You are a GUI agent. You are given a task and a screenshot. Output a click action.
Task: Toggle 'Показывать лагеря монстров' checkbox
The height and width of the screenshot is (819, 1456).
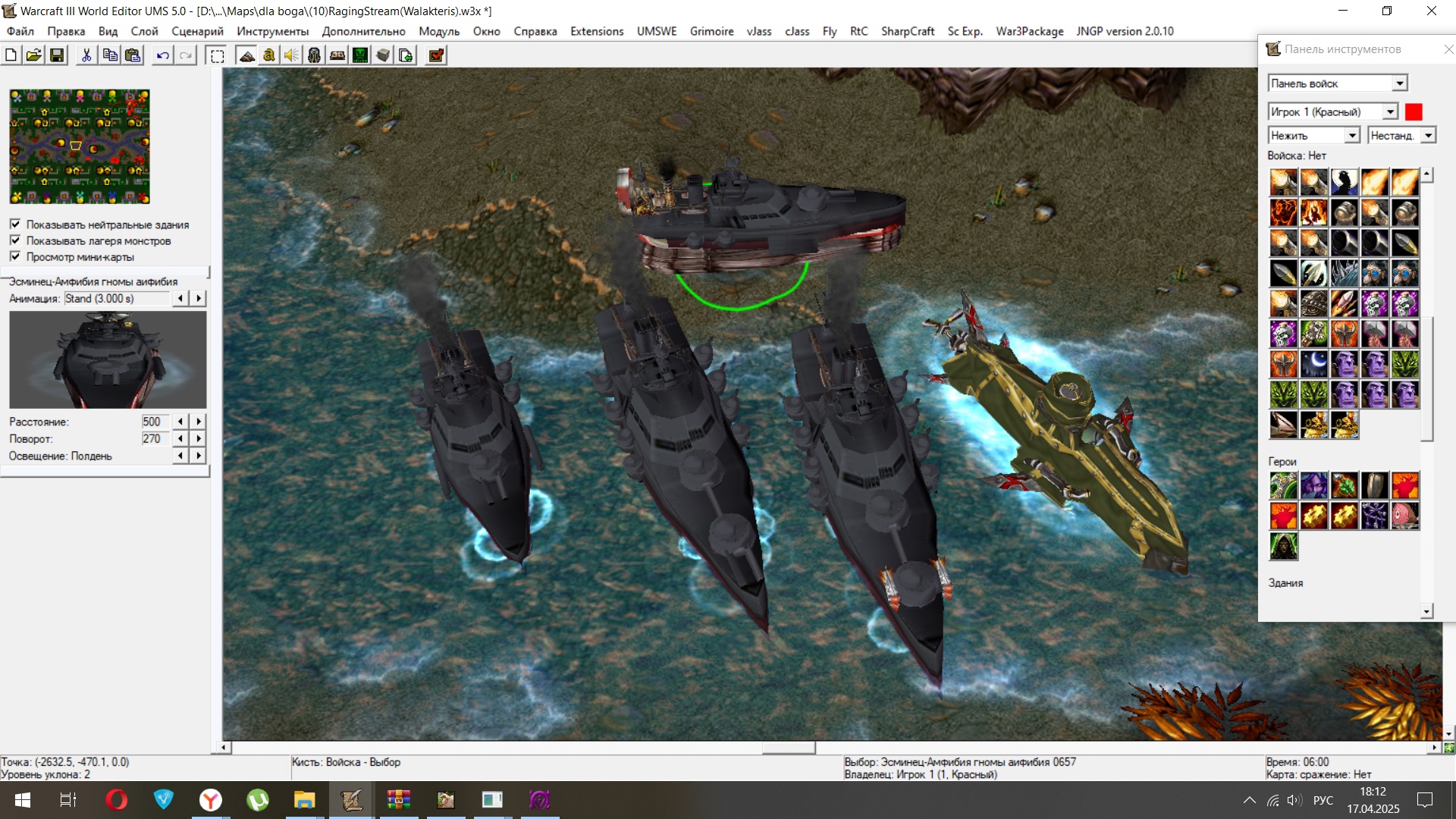(x=15, y=240)
